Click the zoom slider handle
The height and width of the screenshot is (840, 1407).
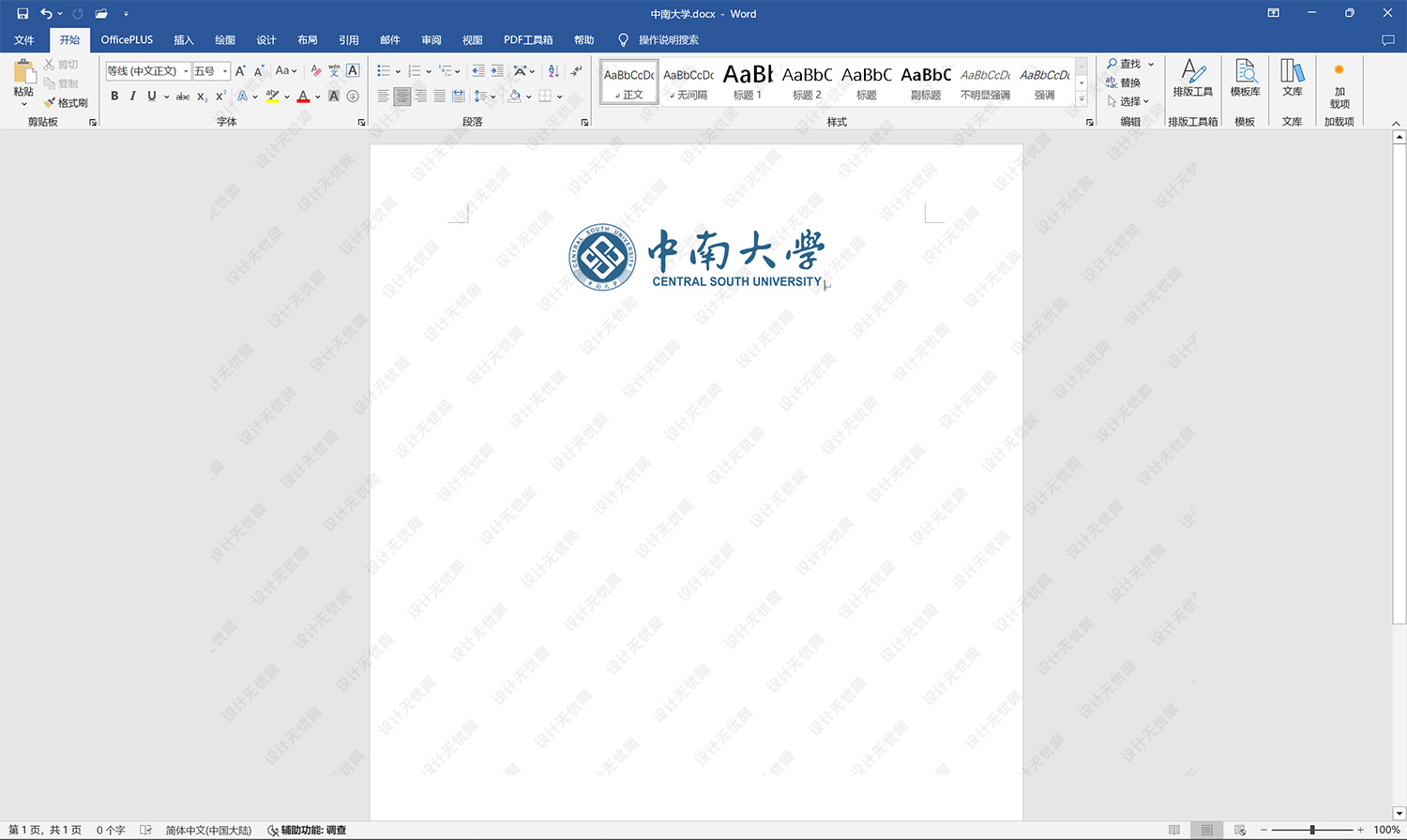click(x=1312, y=830)
